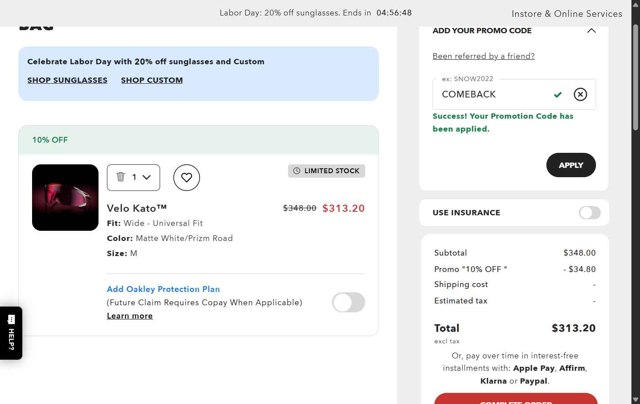Click the Limited Stock badge text
Screen dimensions: 640x404
pyautogui.click(x=331, y=171)
